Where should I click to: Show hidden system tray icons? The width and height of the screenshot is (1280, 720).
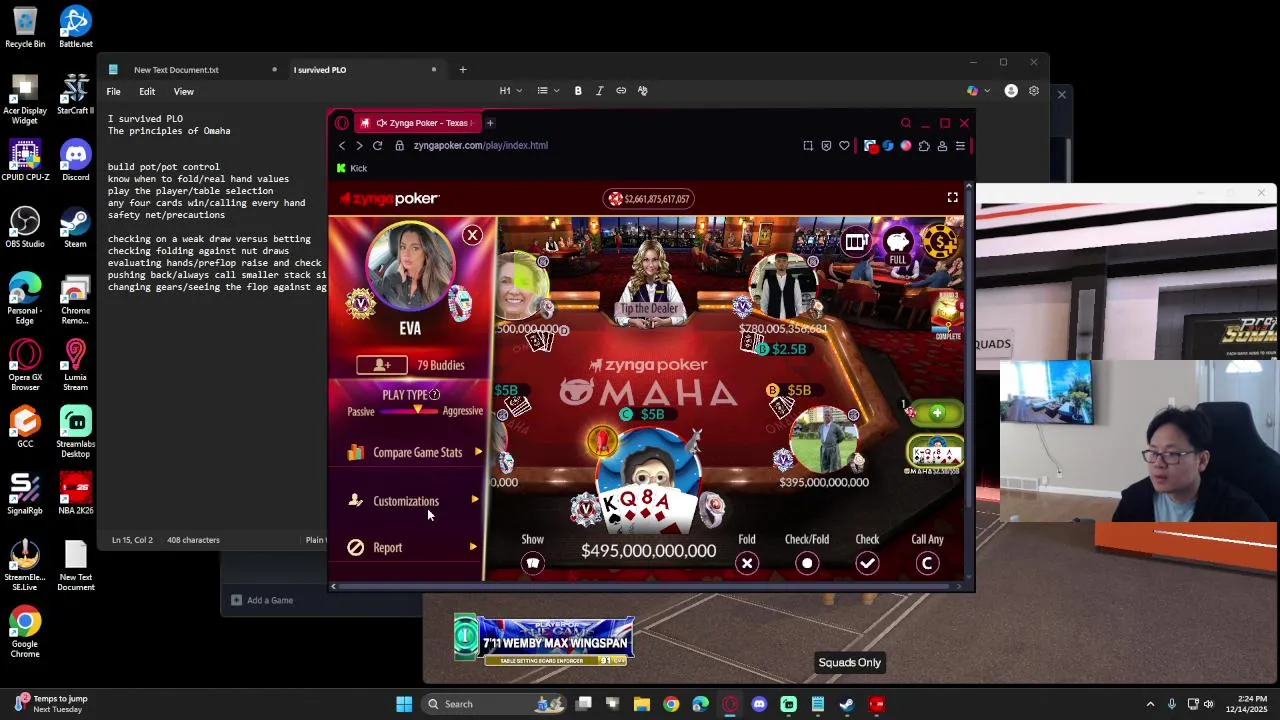1150,704
